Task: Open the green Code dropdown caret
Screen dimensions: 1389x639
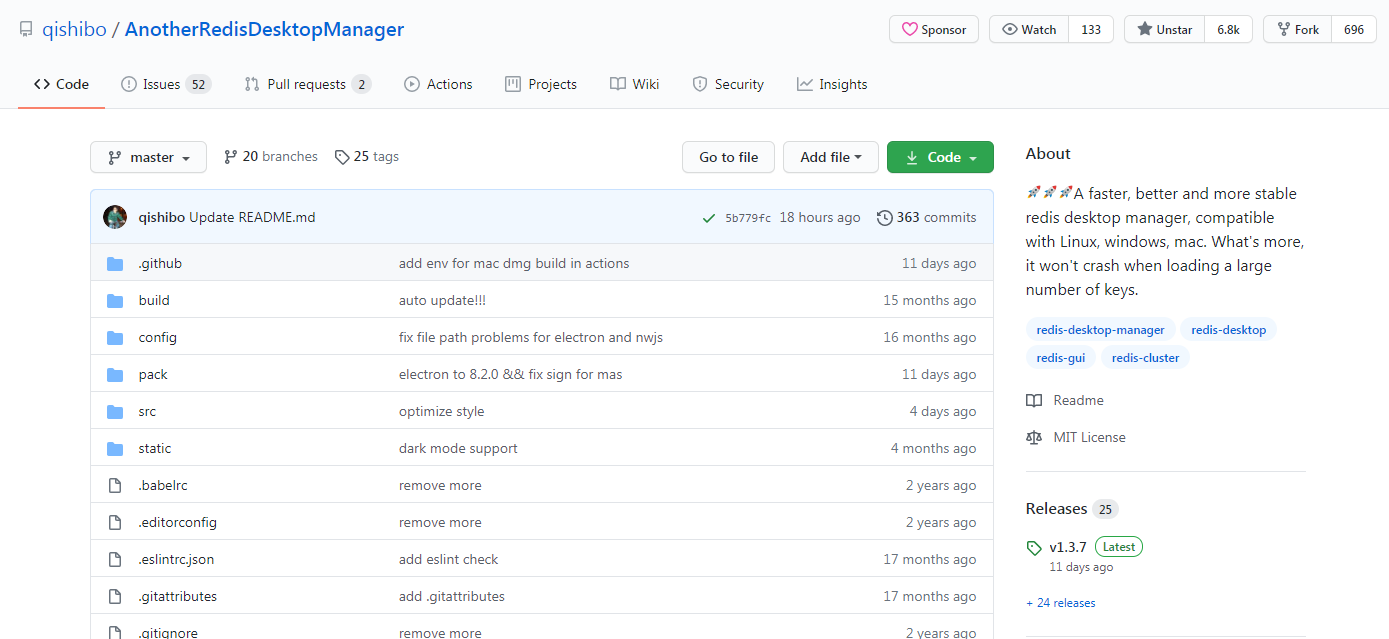Action: pyautogui.click(x=973, y=158)
